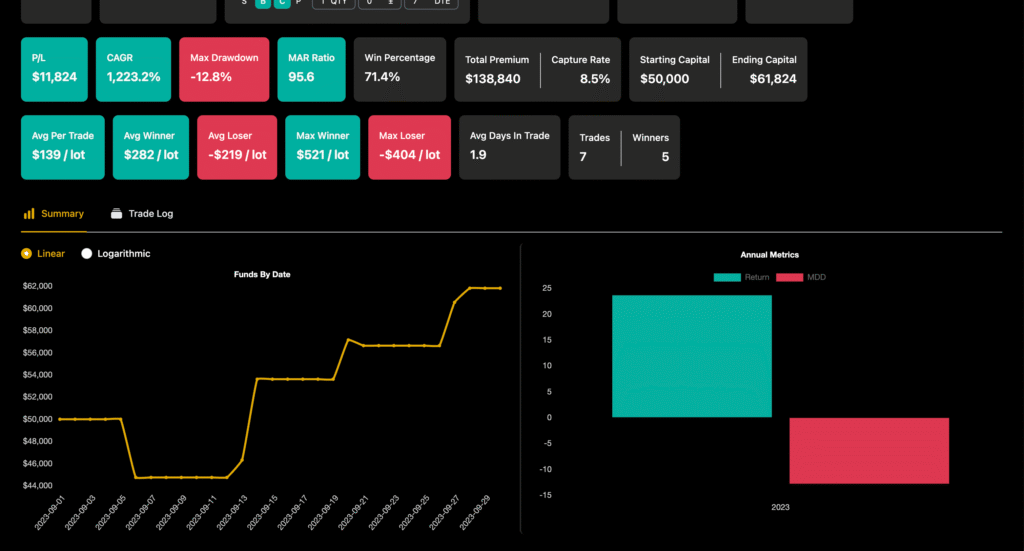Viewport: 1024px width, 551px height.
Task: Enable the S option
Action: 243,3
